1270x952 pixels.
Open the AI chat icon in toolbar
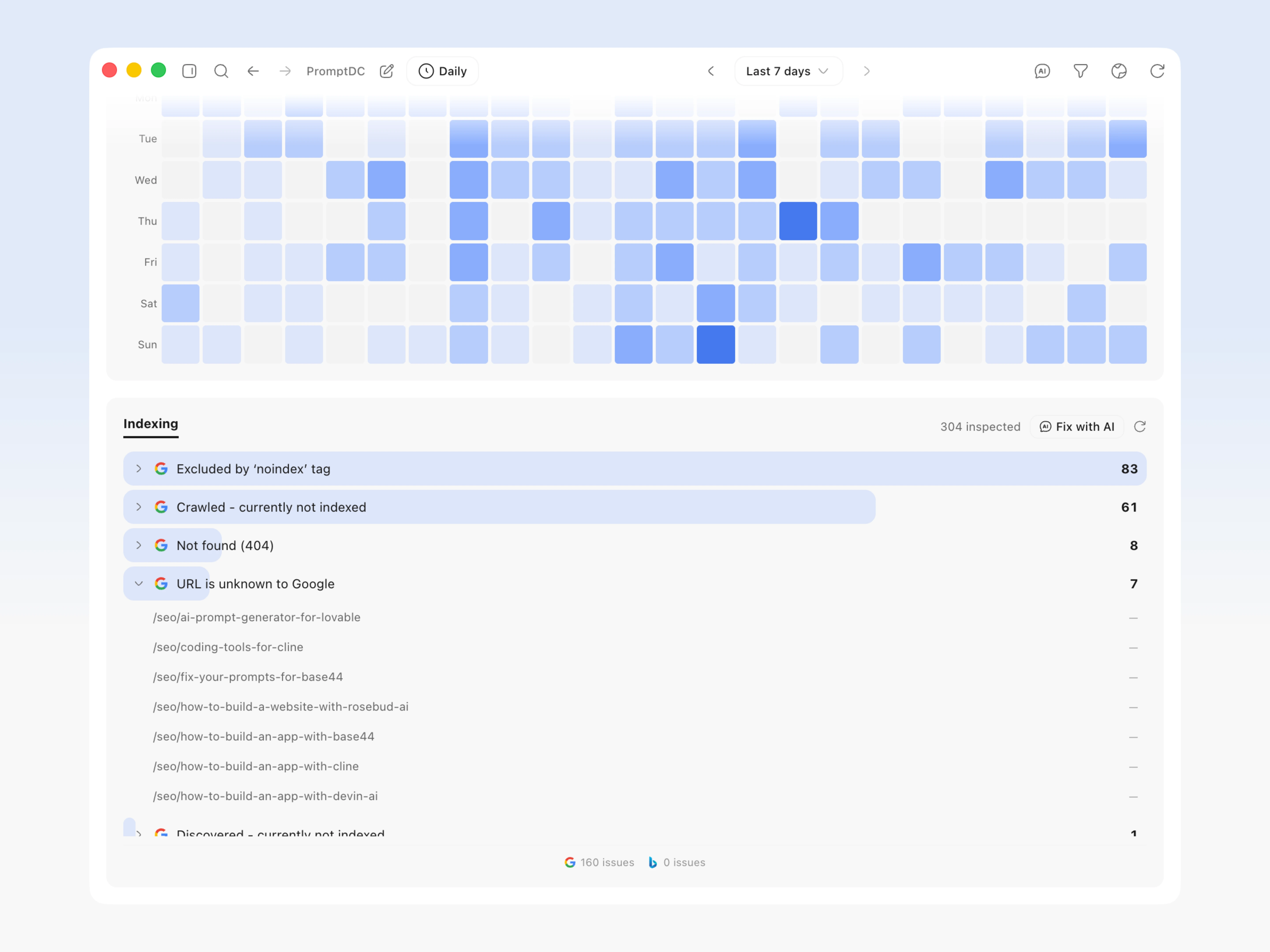click(x=1042, y=71)
